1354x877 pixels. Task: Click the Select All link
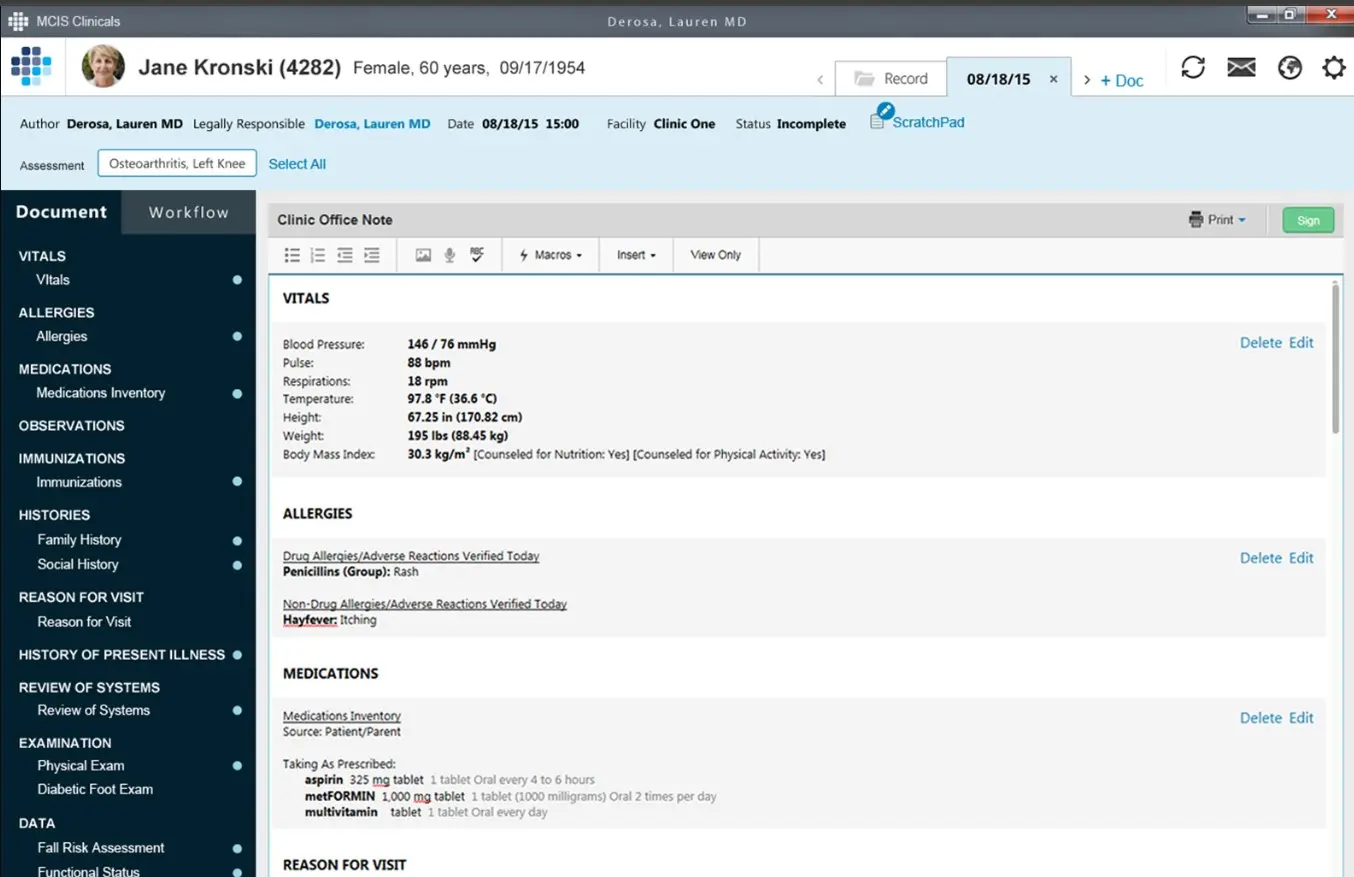click(x=297, y=163)
